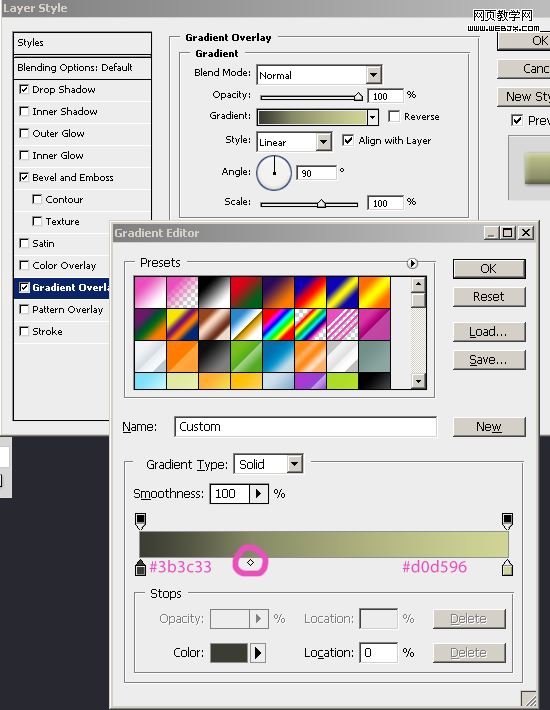
Task: Enable Stroke checkbox
Action: point(24,331)
